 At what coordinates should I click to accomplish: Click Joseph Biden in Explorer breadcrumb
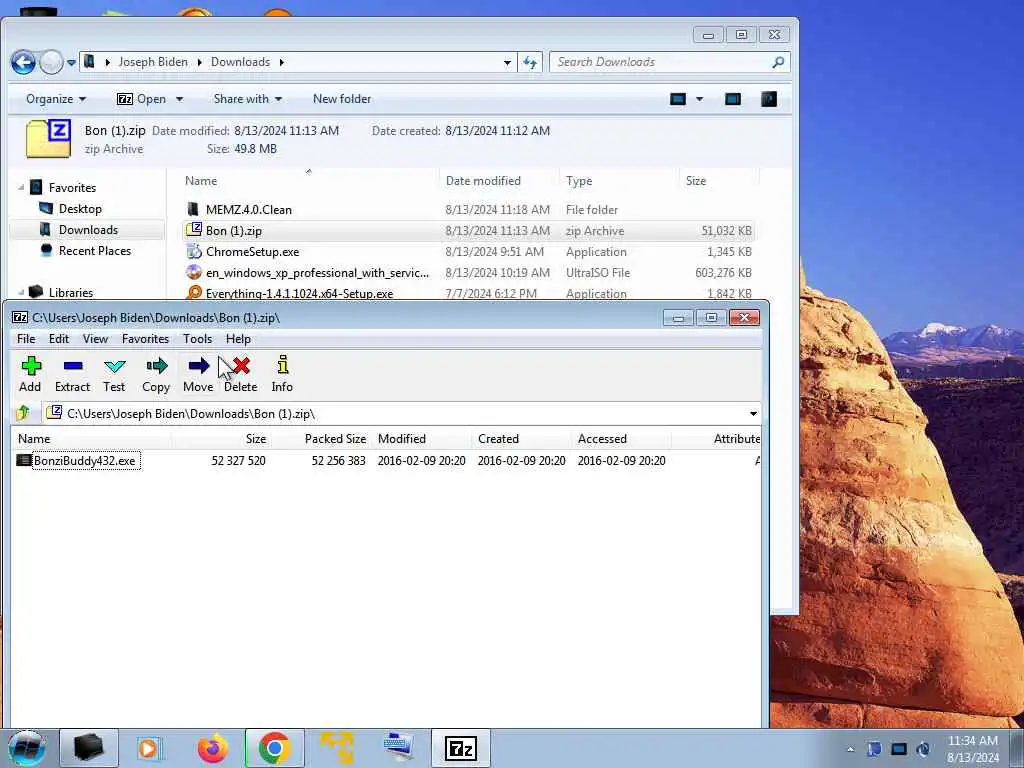(153, 62)
